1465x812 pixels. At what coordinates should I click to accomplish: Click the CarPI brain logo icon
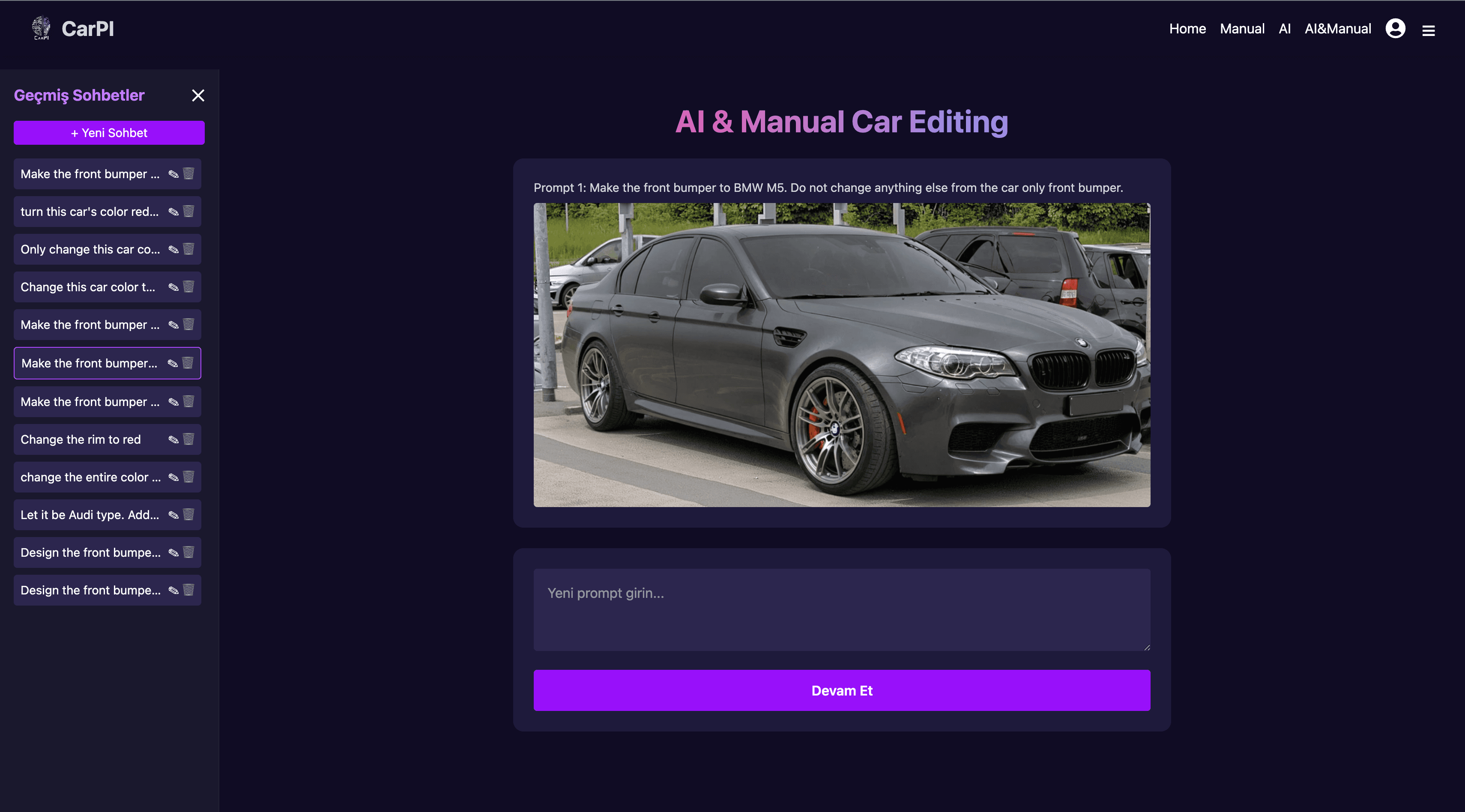[x=41, y=28]
